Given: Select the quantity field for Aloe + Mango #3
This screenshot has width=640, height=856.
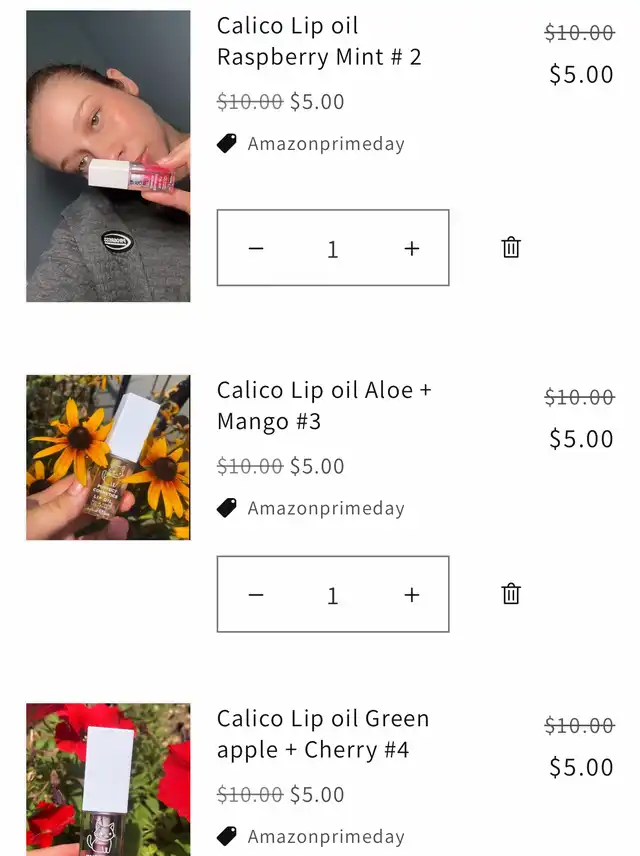Looking at the screenshot, I should (x=333, y=595).
